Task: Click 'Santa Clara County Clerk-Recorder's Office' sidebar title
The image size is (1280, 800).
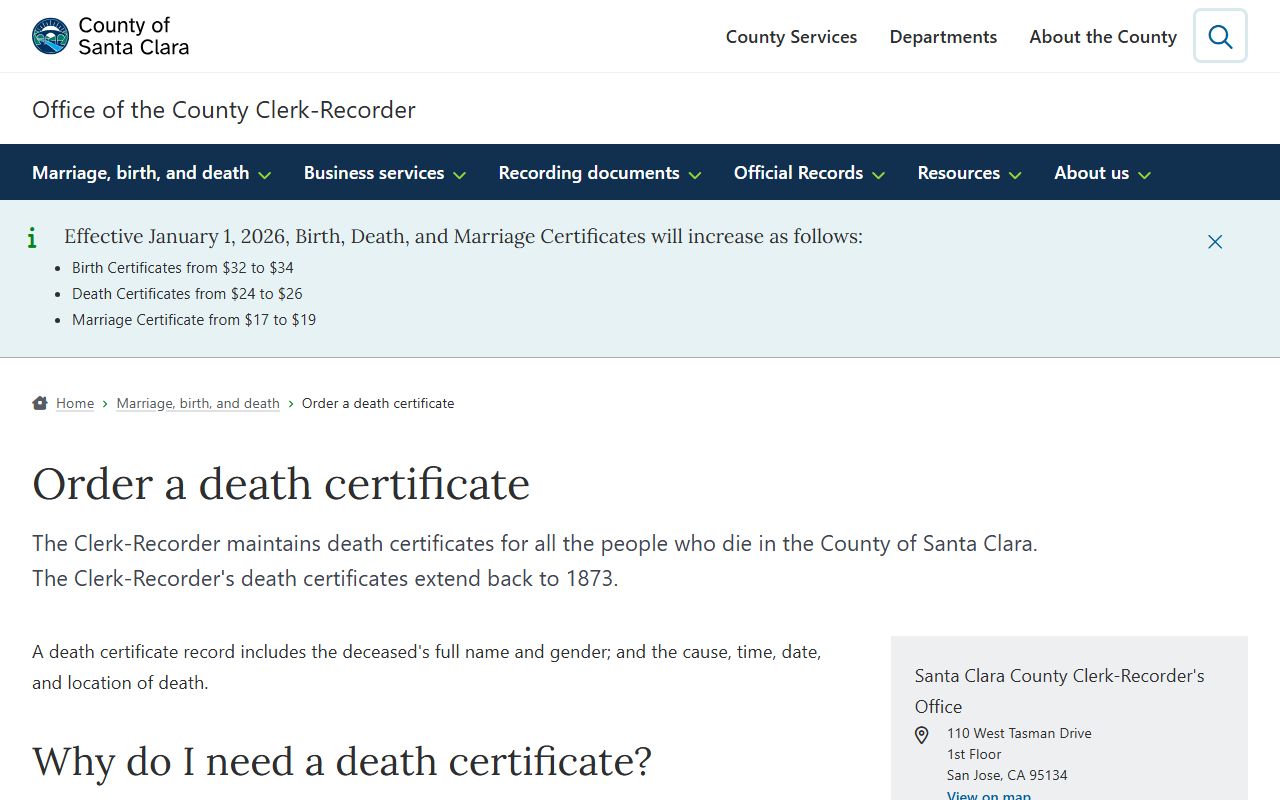Action: (1060, 691)
